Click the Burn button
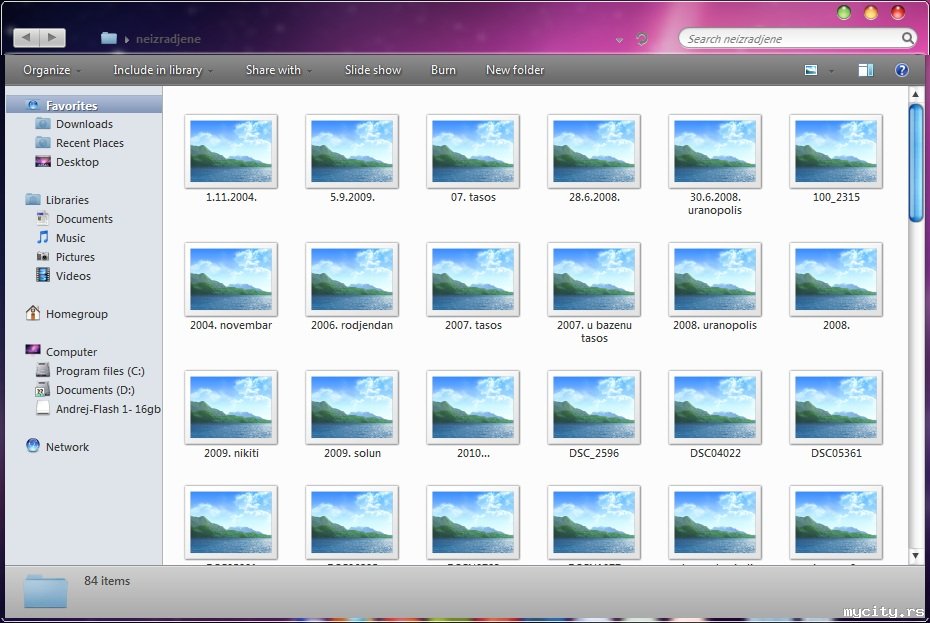Image resolution: width=930 pixels, height=623 pixels. (443, 70)
